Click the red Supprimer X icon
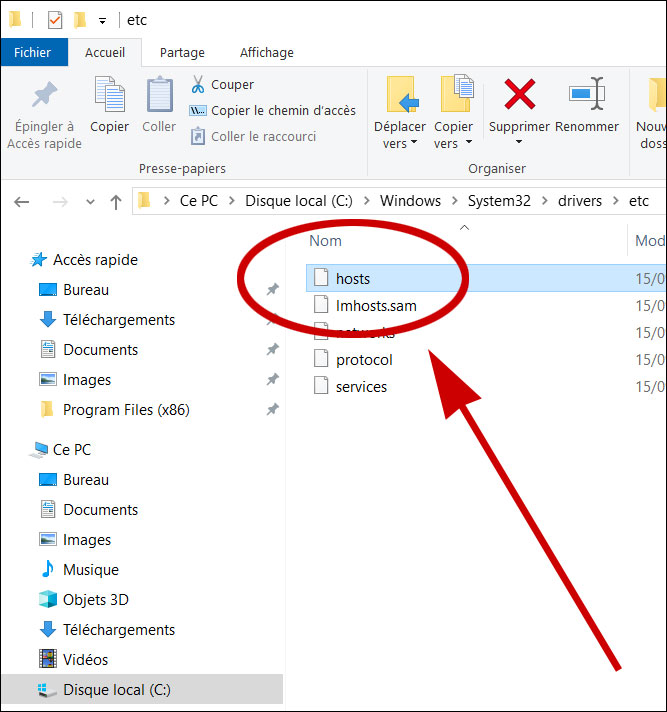The height and width of the screenshot is (712, 667). click(x=519, y=94)
